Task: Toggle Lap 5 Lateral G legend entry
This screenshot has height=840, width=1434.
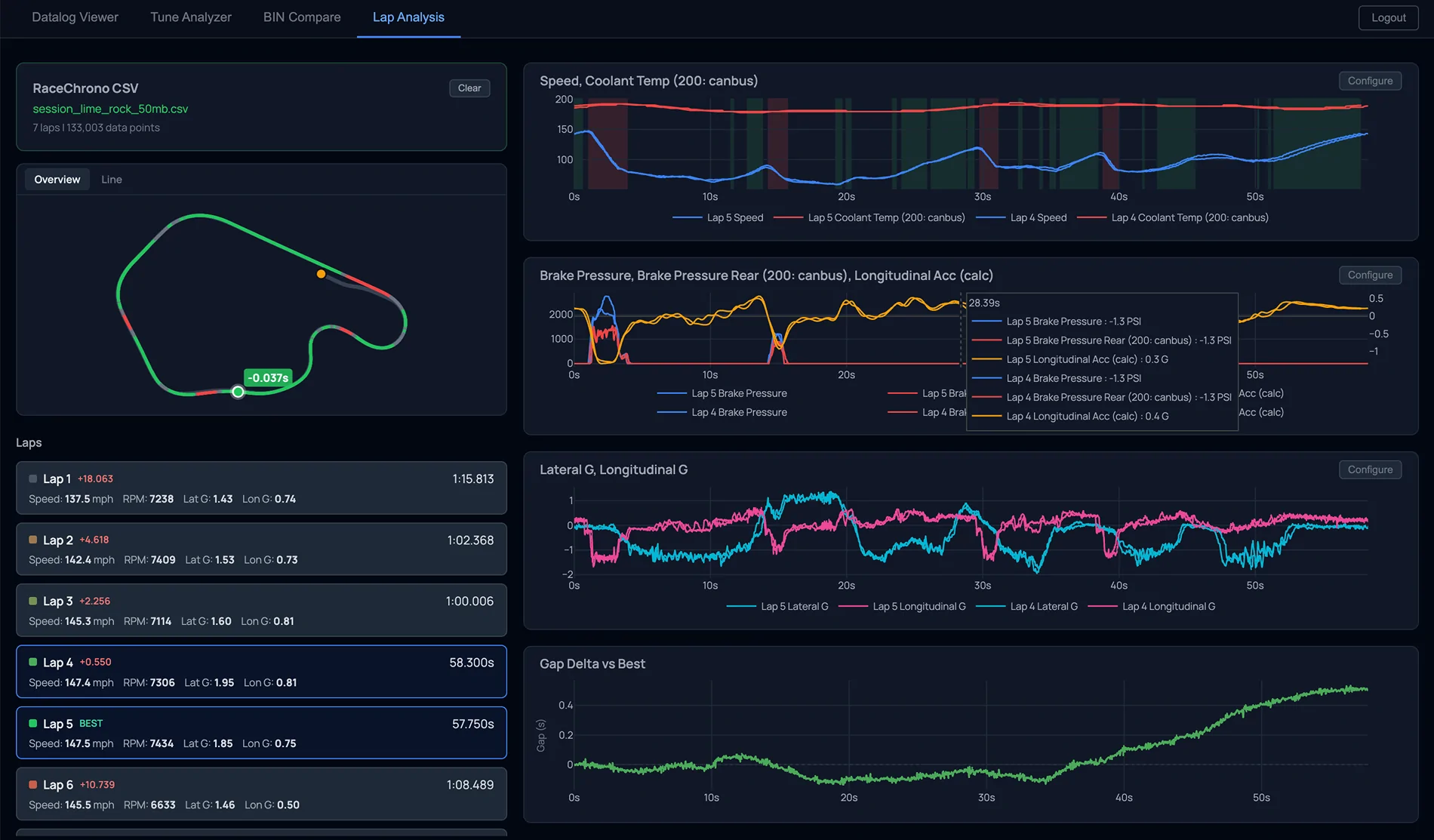Action: 777,606
